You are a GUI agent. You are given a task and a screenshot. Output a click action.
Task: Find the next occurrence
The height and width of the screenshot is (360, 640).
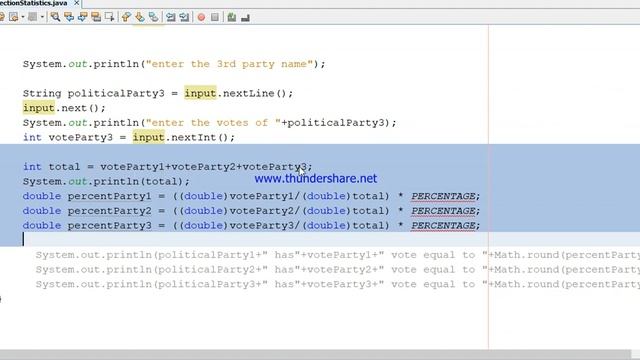[82, 17]
